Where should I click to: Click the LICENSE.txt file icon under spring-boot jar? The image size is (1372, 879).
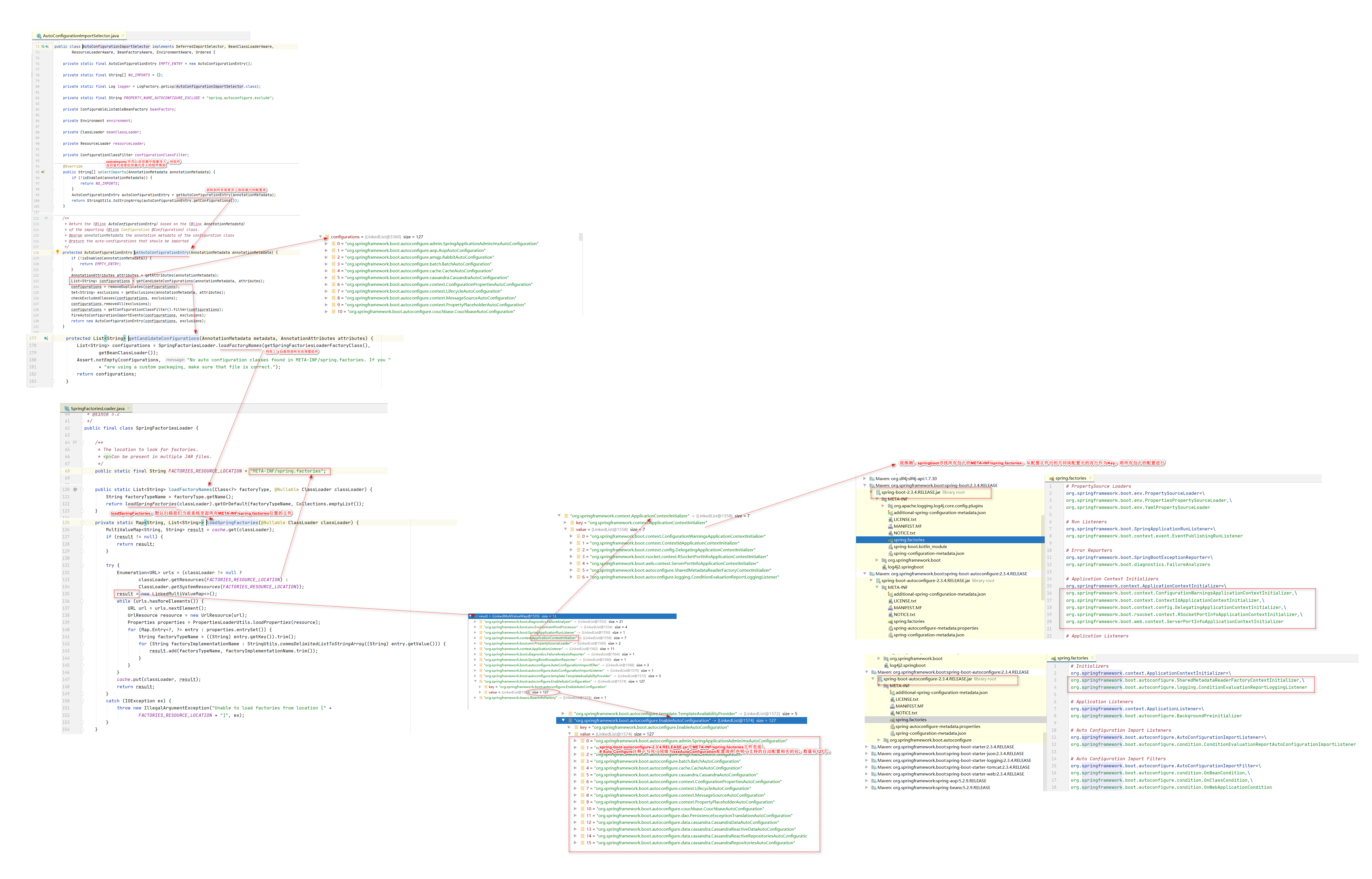click(890, 520)
